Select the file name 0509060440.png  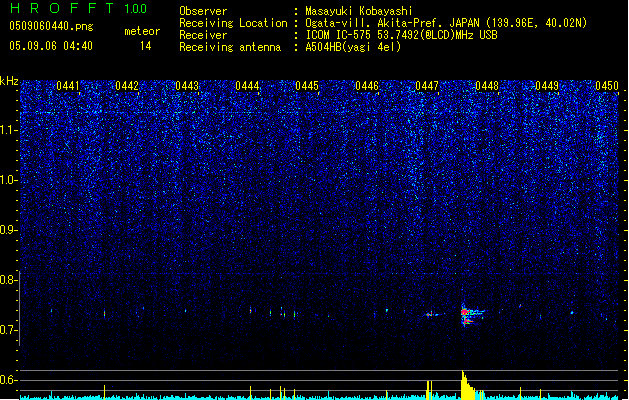coord(51,26)
